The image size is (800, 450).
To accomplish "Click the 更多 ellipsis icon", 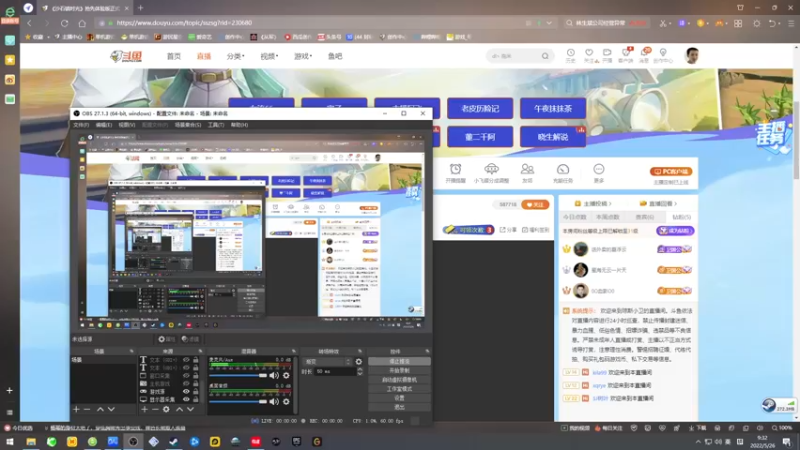I will click(598, 169).
